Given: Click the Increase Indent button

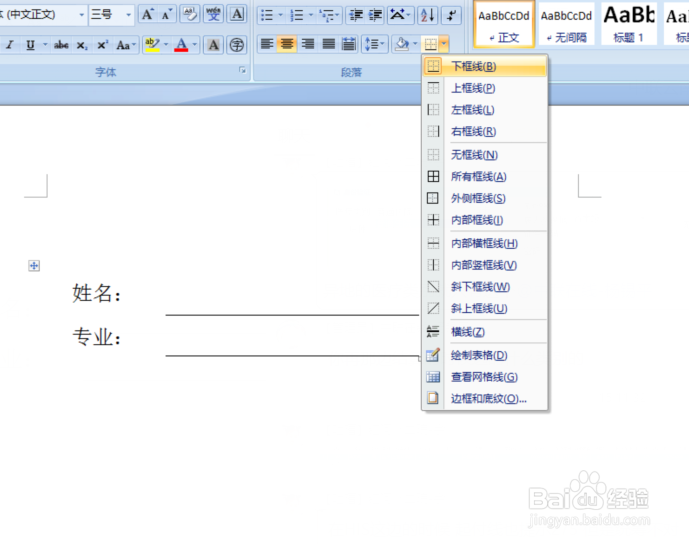Looking at the screenshot, I should coord(375,16).
